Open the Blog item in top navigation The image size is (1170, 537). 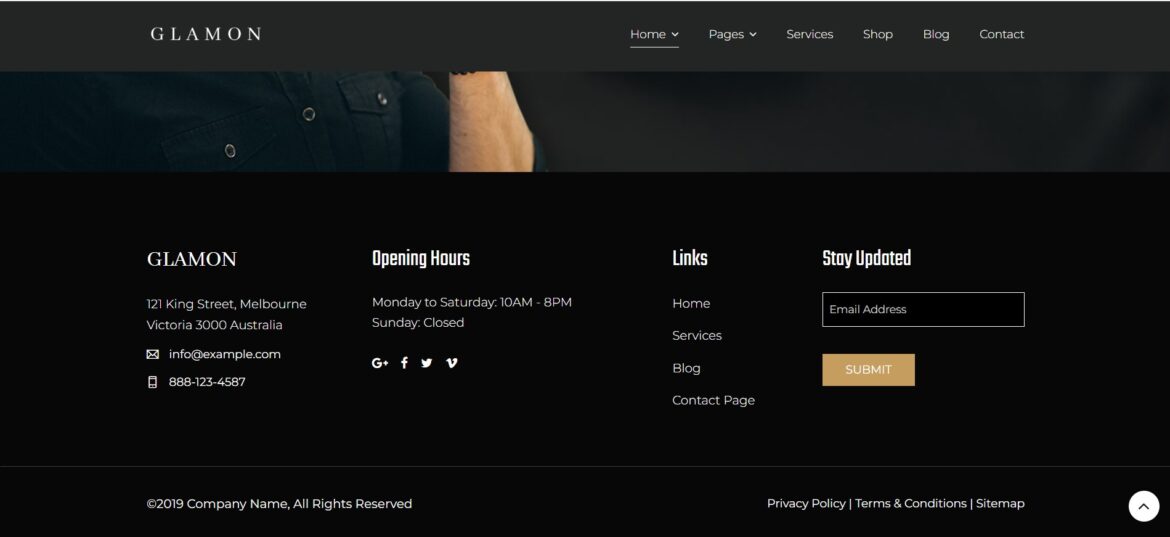coord(936,34)
